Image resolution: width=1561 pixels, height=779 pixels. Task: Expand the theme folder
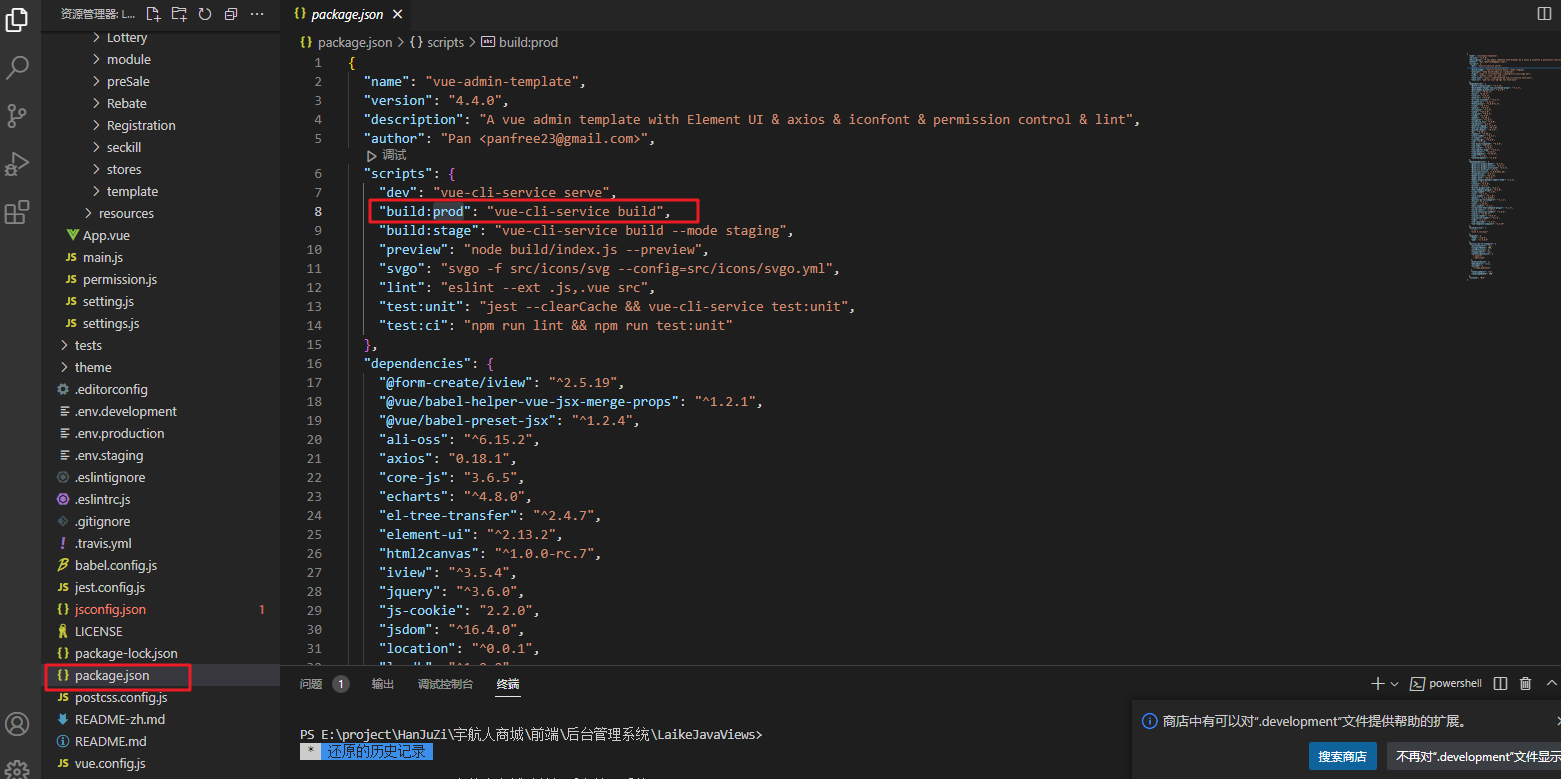(93, 367)
